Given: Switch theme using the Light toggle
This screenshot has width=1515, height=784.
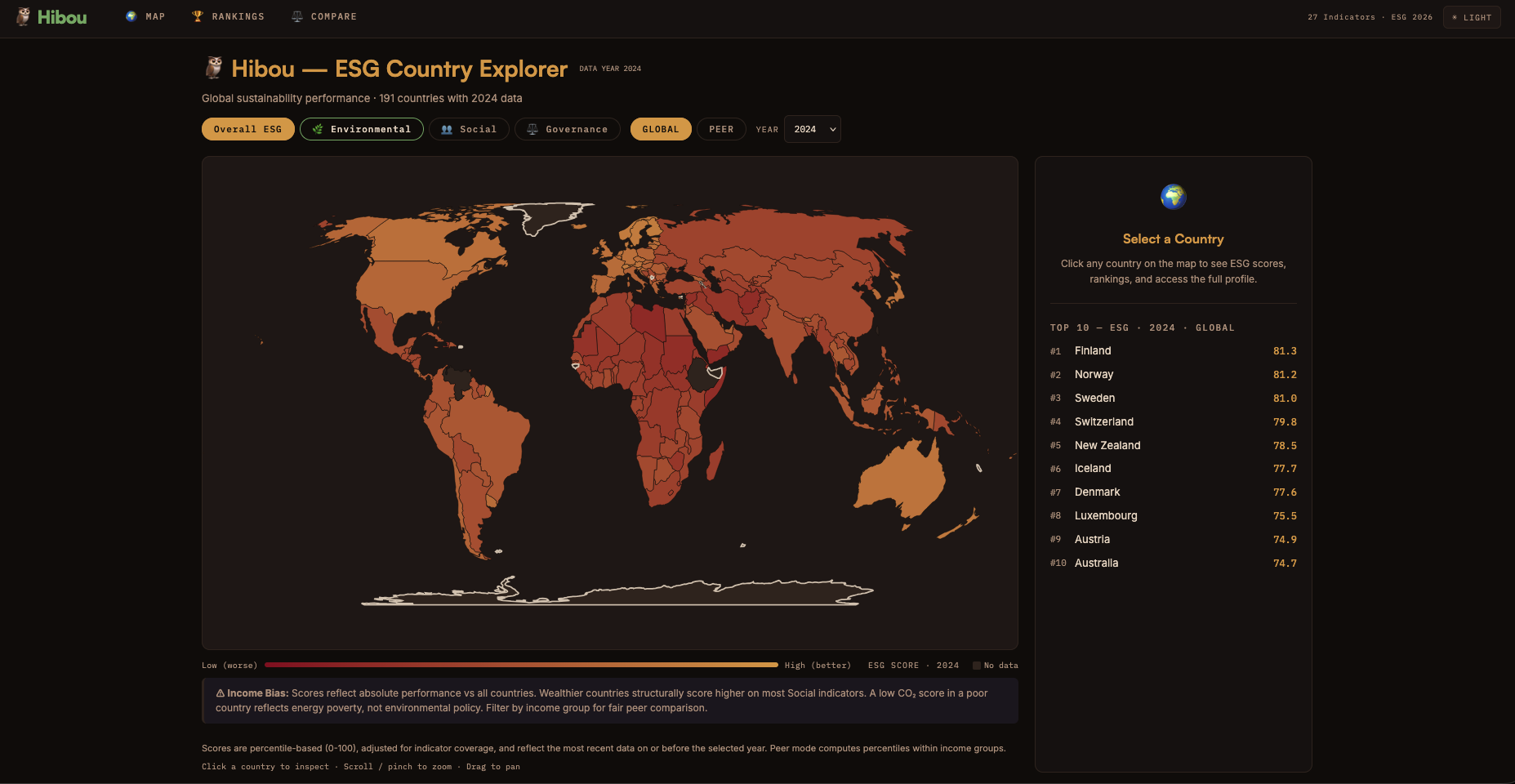Looking at the screenshot, I should (x=1471, y=17).
